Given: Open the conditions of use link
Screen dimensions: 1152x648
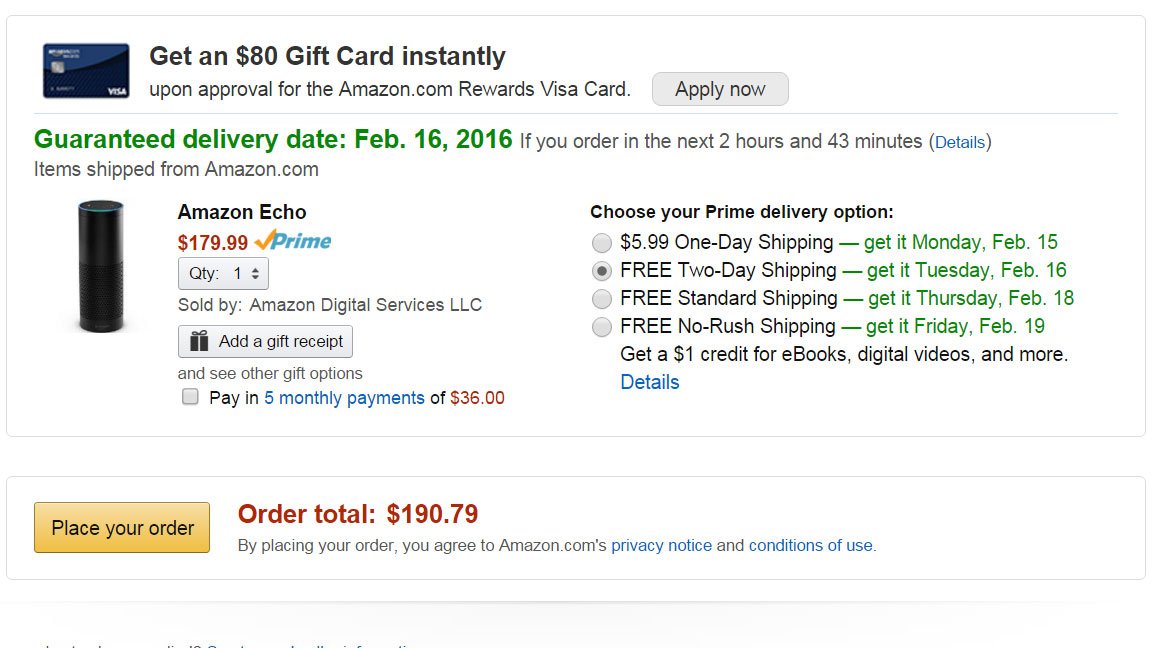Looking at the screenshot, I should click(x=810, y=546).
